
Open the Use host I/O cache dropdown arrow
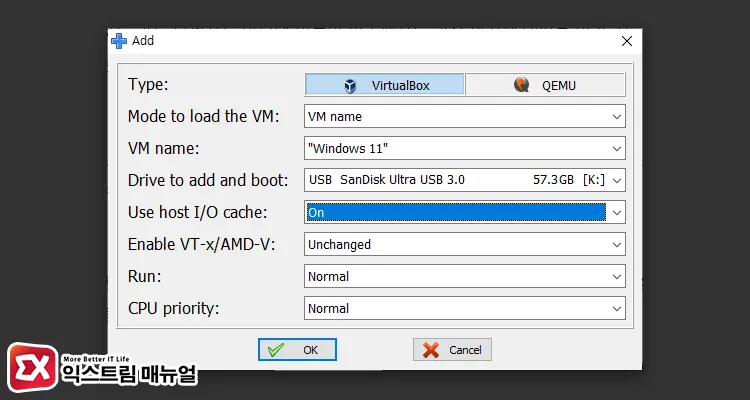(616, 212)
